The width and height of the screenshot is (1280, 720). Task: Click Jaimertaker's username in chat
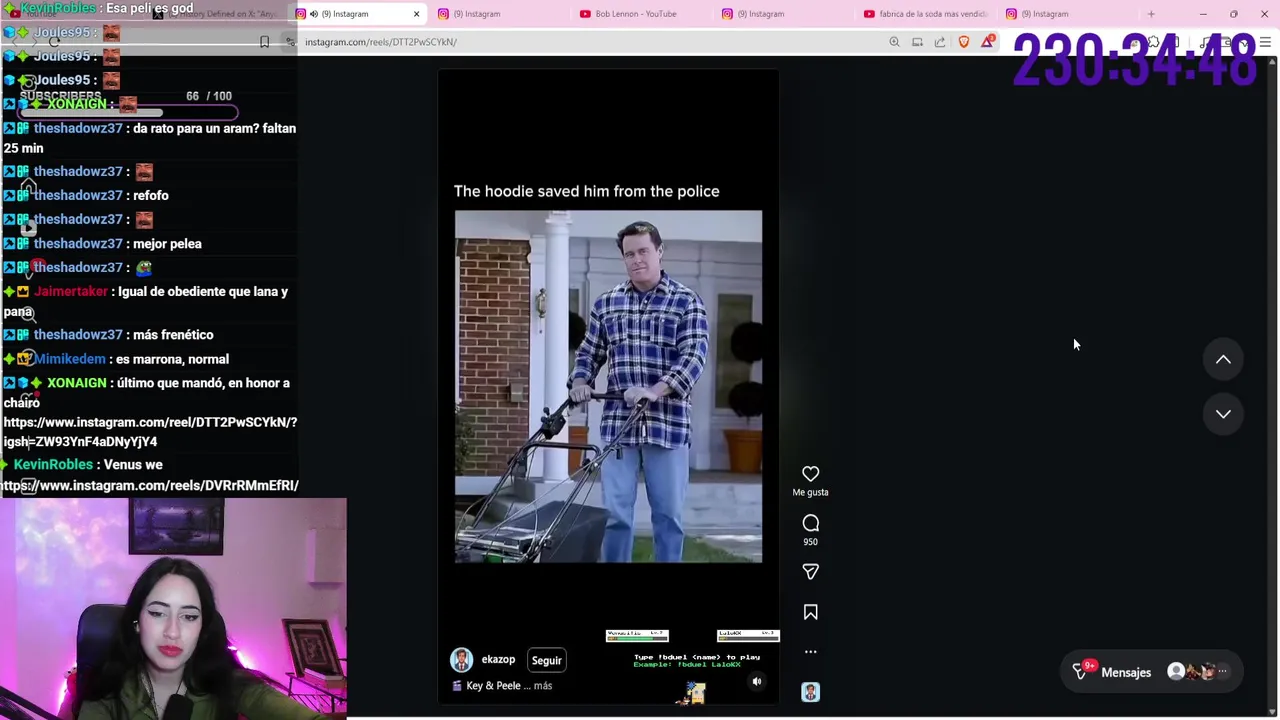pyautogui.click(x=71, y=291)
